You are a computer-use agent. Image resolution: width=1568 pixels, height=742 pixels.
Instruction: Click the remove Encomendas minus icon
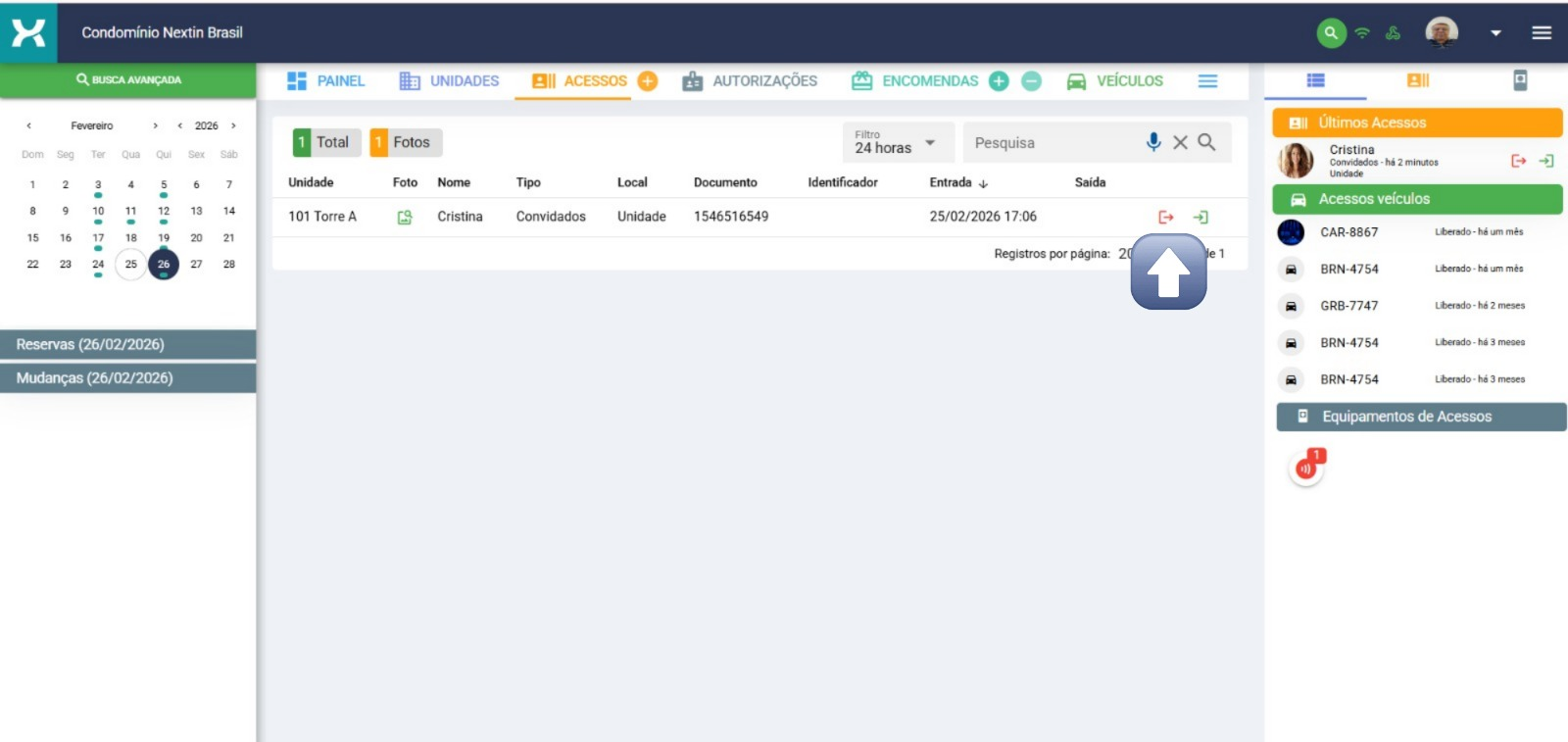[x=1031, y=81]
